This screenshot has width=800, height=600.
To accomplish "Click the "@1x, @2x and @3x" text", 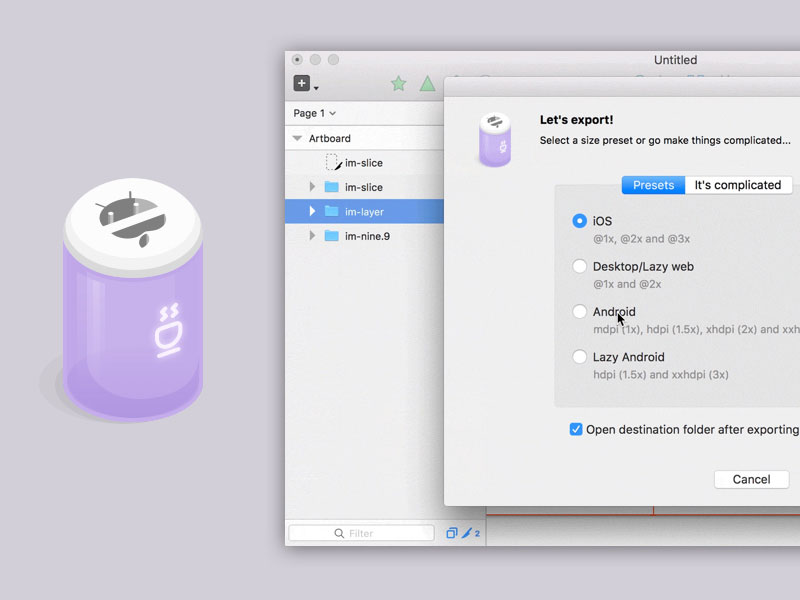I will 641,239.
